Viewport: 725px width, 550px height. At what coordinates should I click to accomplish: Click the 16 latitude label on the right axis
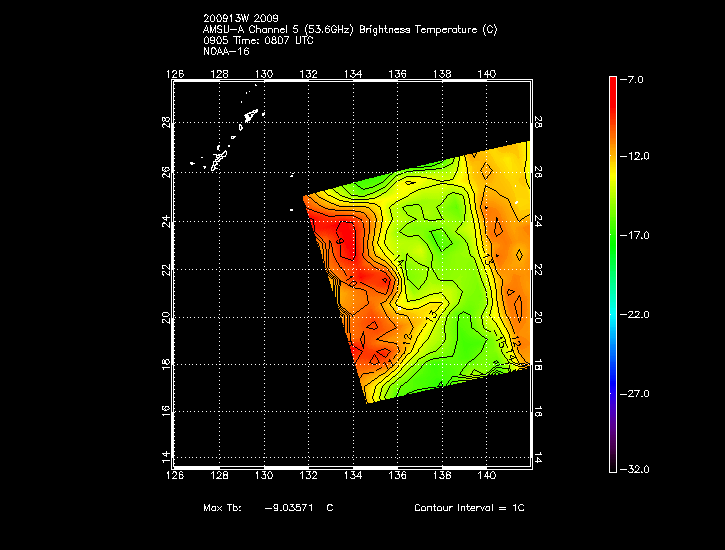538,411
